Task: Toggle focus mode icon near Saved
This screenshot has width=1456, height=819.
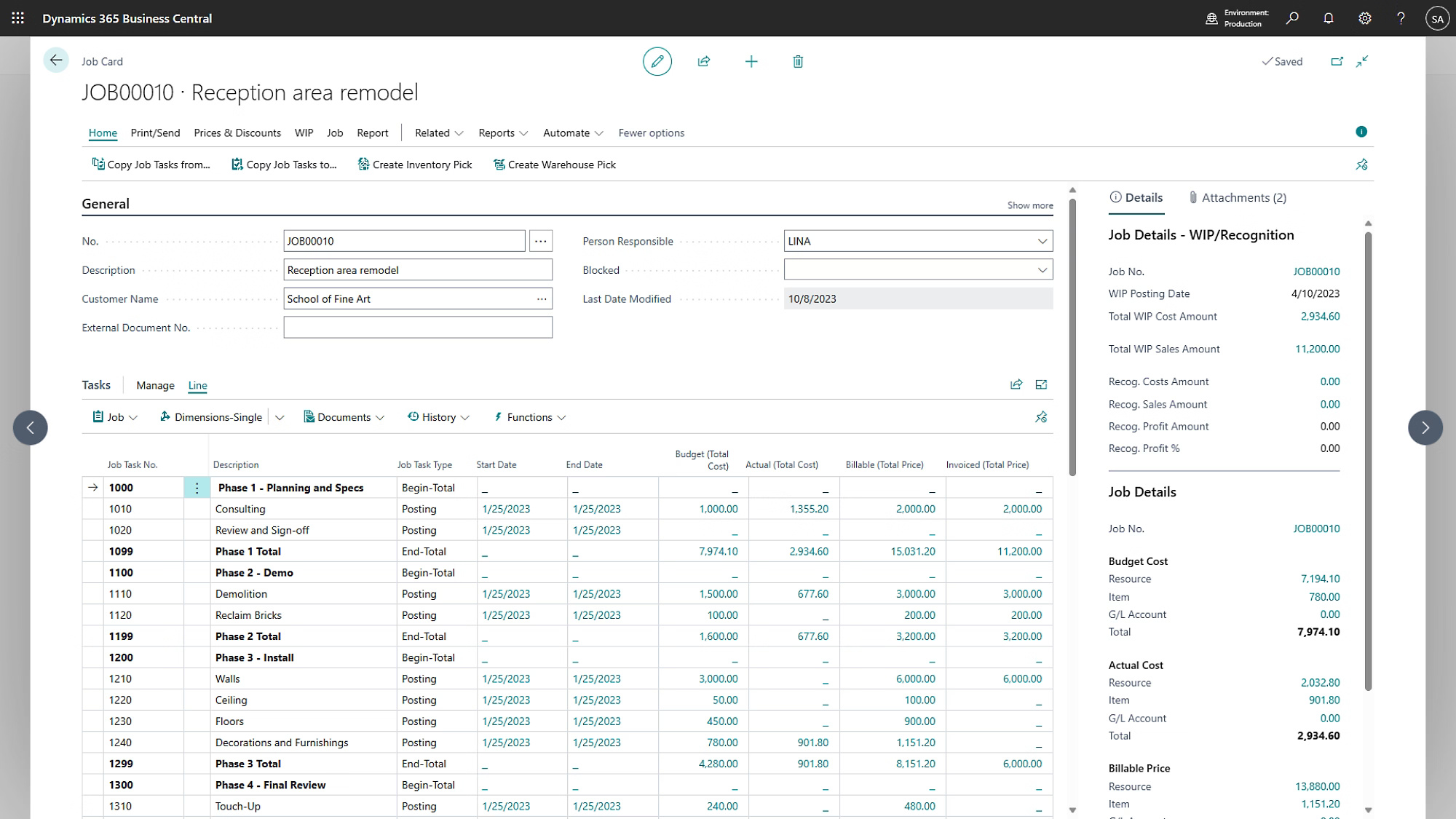Action: click(x=1361, y=61)
